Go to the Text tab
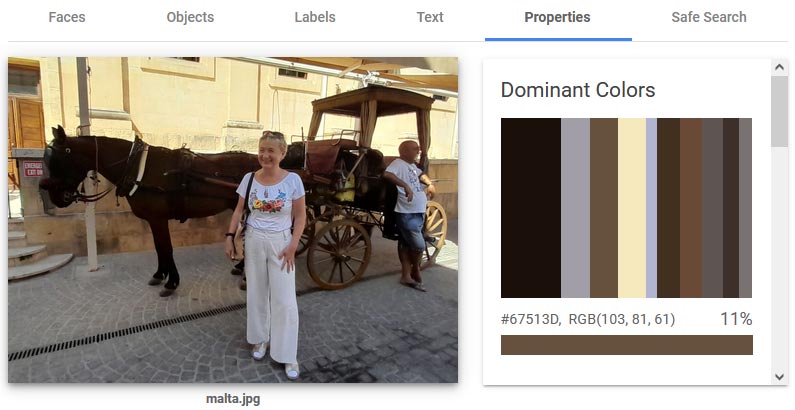Screen dimensions: 795x410 tap(430, 17)
